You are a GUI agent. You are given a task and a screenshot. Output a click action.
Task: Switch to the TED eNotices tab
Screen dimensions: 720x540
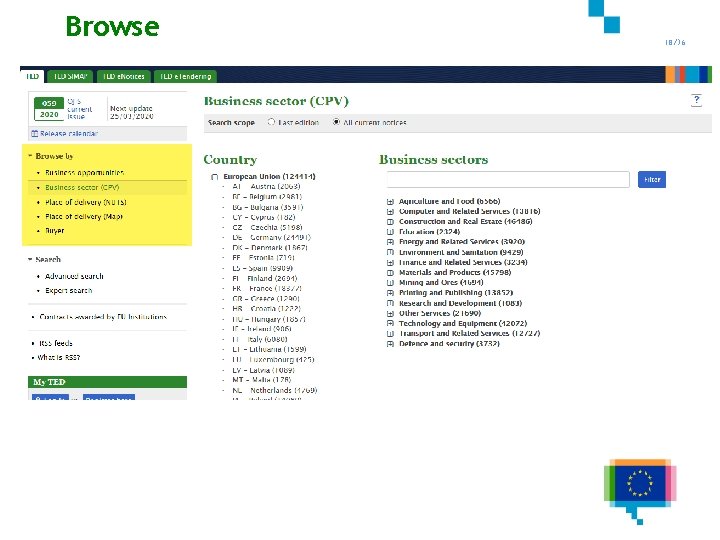(124, 76)
